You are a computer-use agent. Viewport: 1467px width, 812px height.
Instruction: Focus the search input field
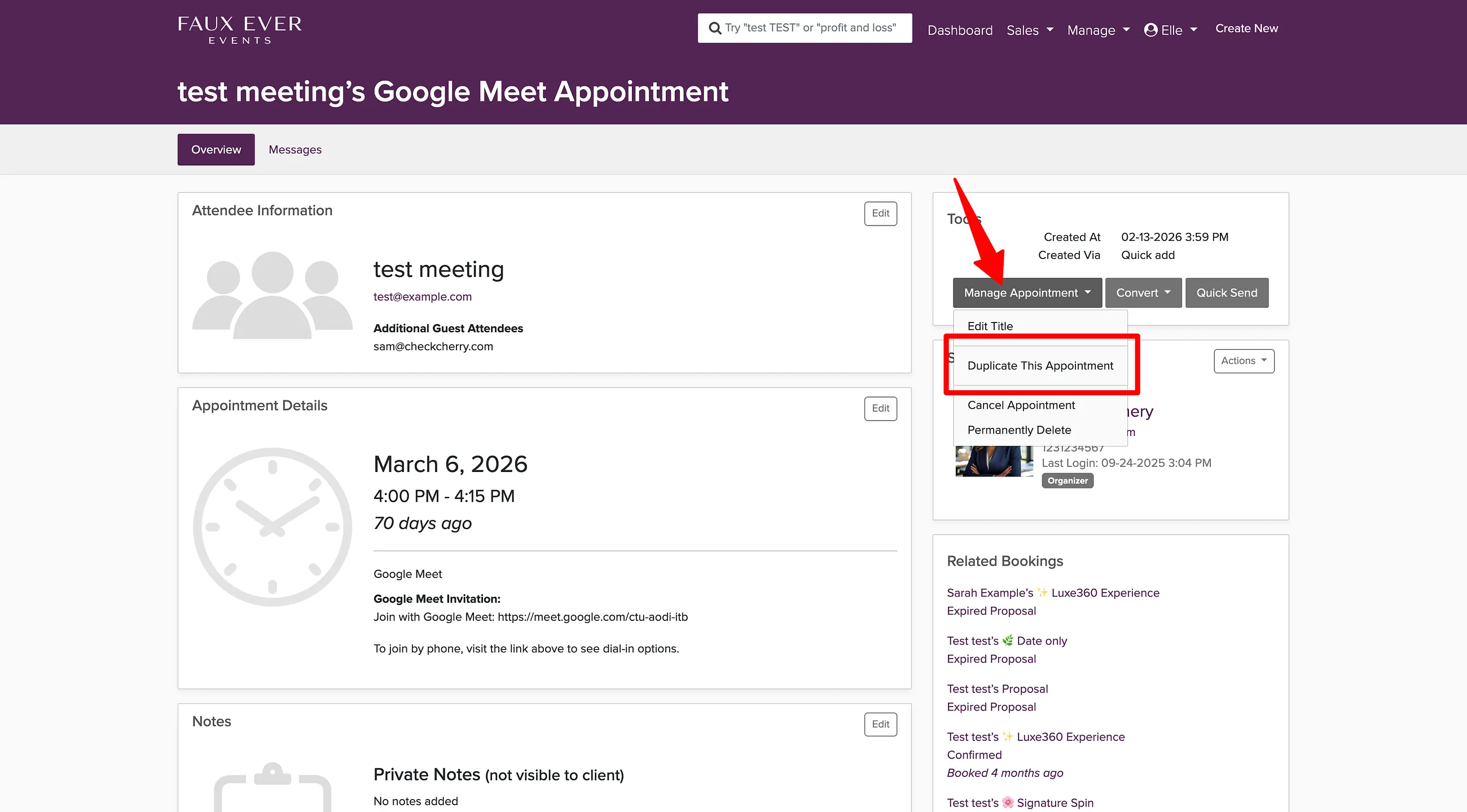pos(805,28)
